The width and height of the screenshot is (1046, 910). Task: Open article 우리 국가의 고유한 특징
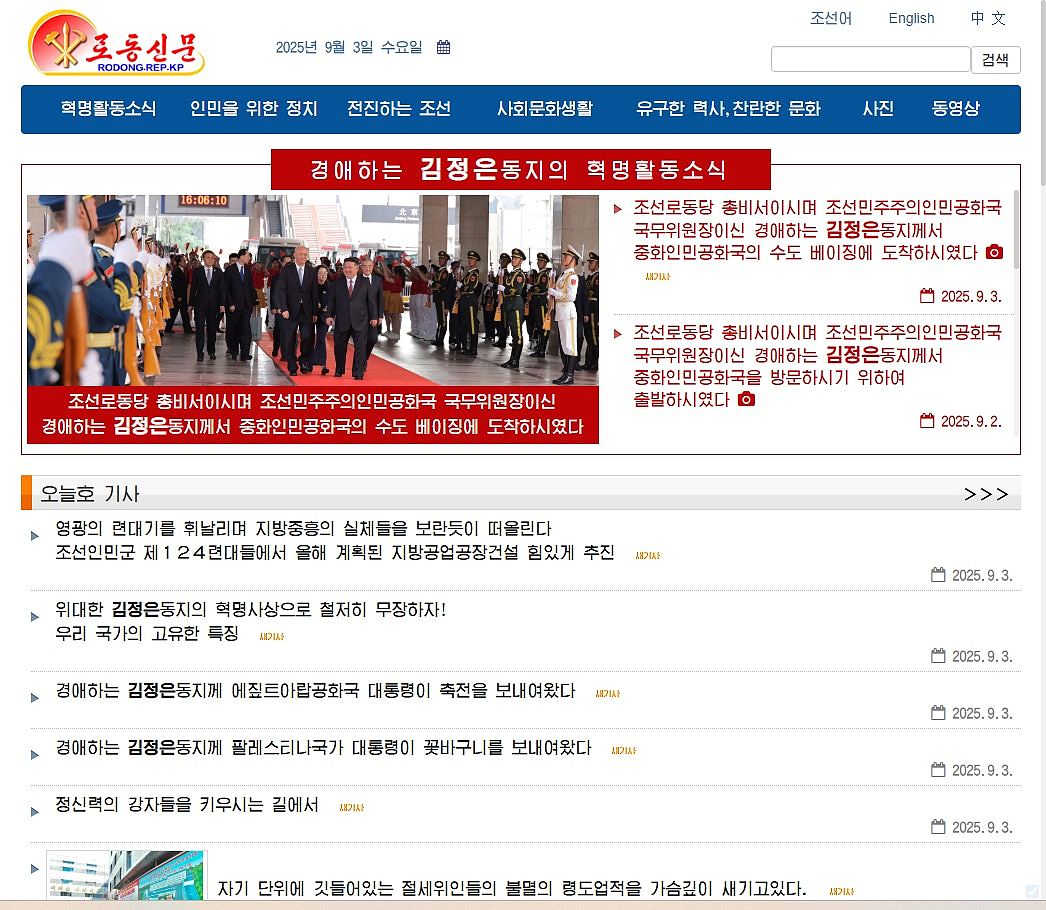pos(250,621)
